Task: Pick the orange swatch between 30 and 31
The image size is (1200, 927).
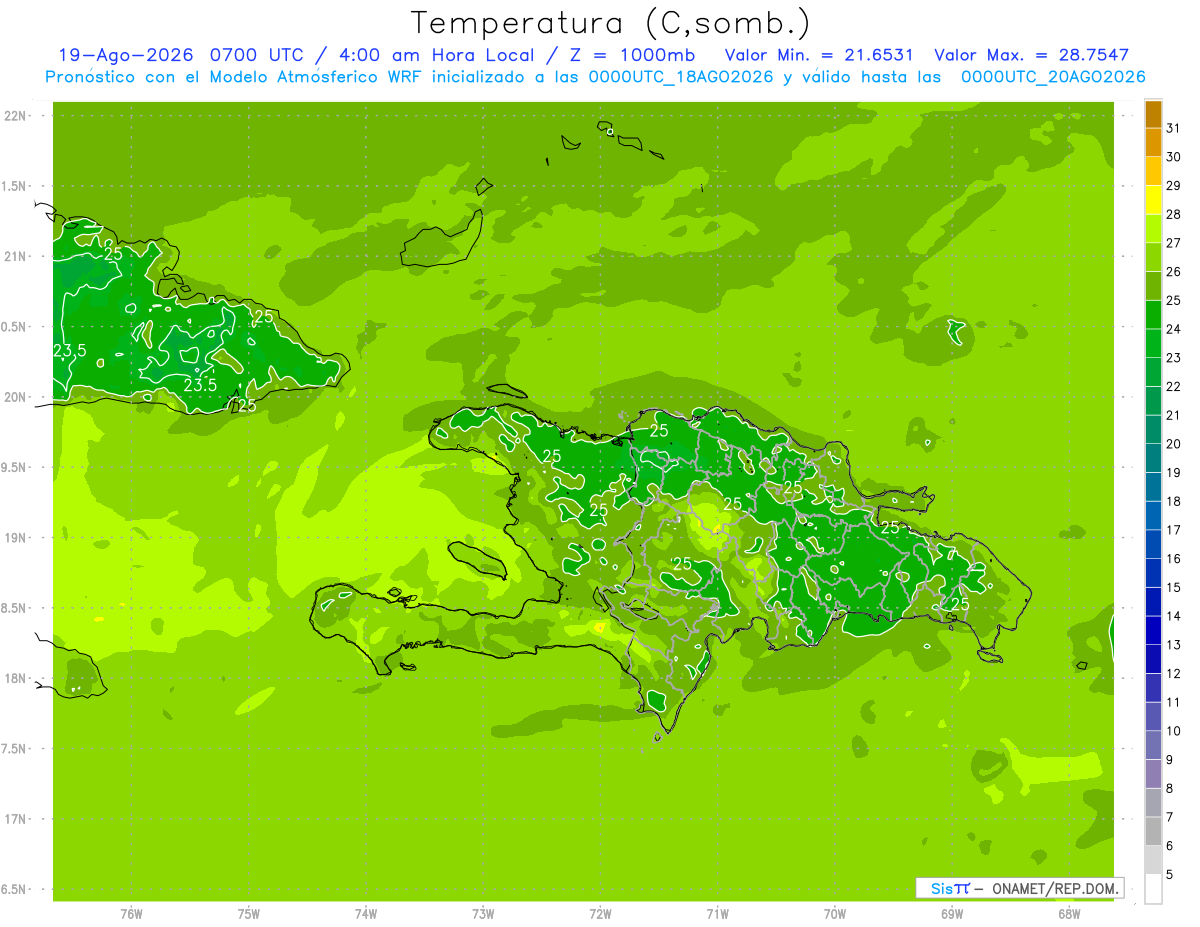Action: (1153, 143)
